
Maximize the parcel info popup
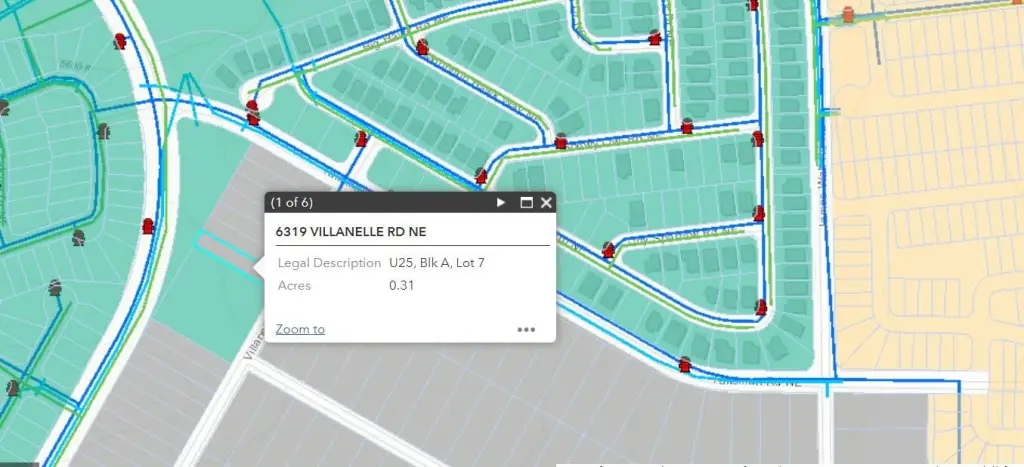(526, 203)
